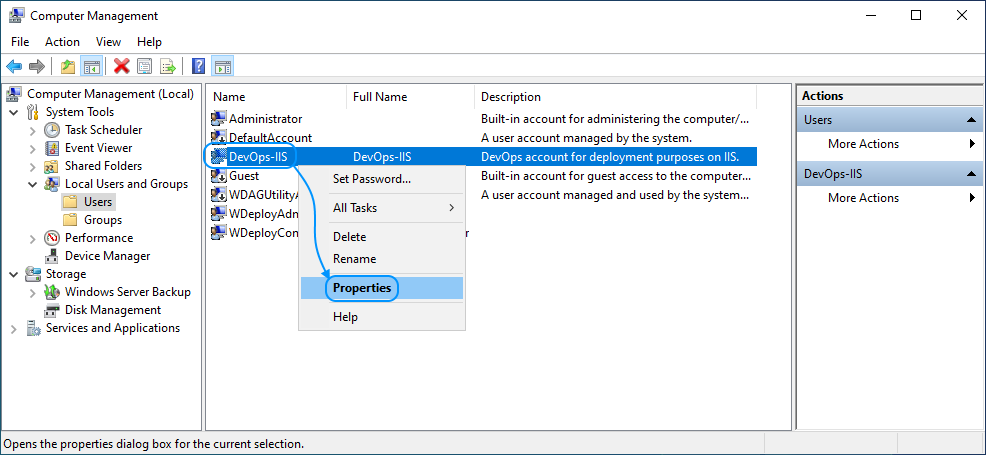Click the Event Viewer icon
This screenshot has height=455, width=986.
(x=52, y=148)
